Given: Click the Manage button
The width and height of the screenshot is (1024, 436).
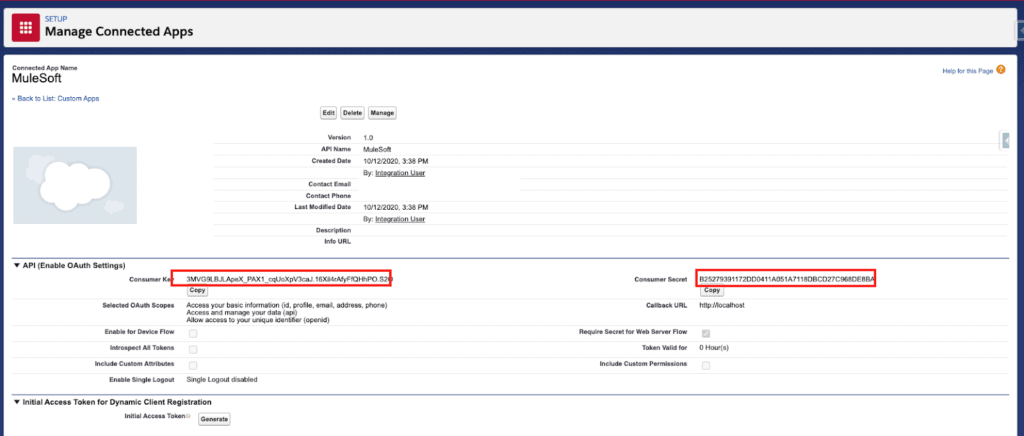Looking at the screenshot, I should (382, 113).
